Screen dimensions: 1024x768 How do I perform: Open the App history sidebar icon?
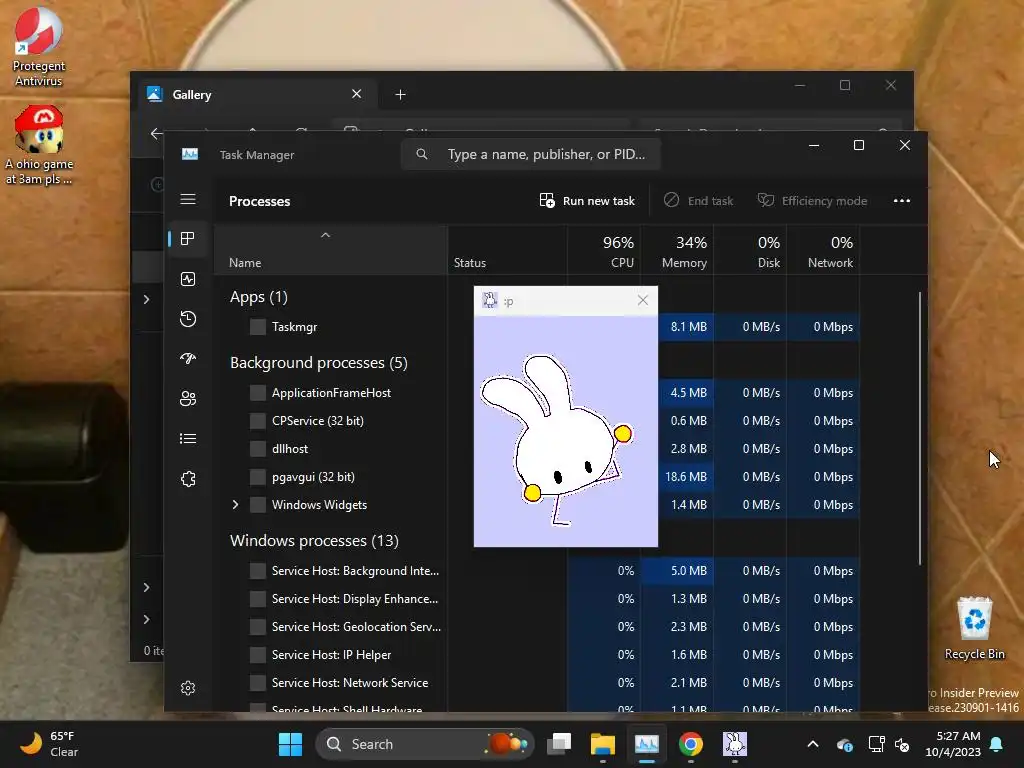click(188, 319)
